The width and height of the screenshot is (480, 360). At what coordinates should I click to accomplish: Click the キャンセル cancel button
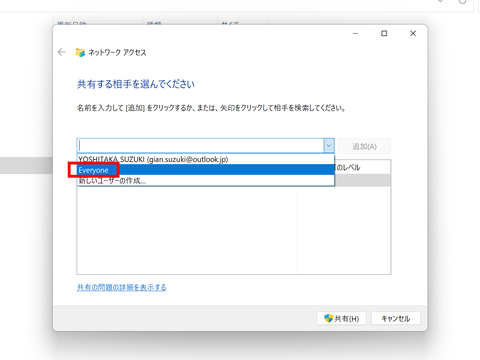click(x=396, y=319)
